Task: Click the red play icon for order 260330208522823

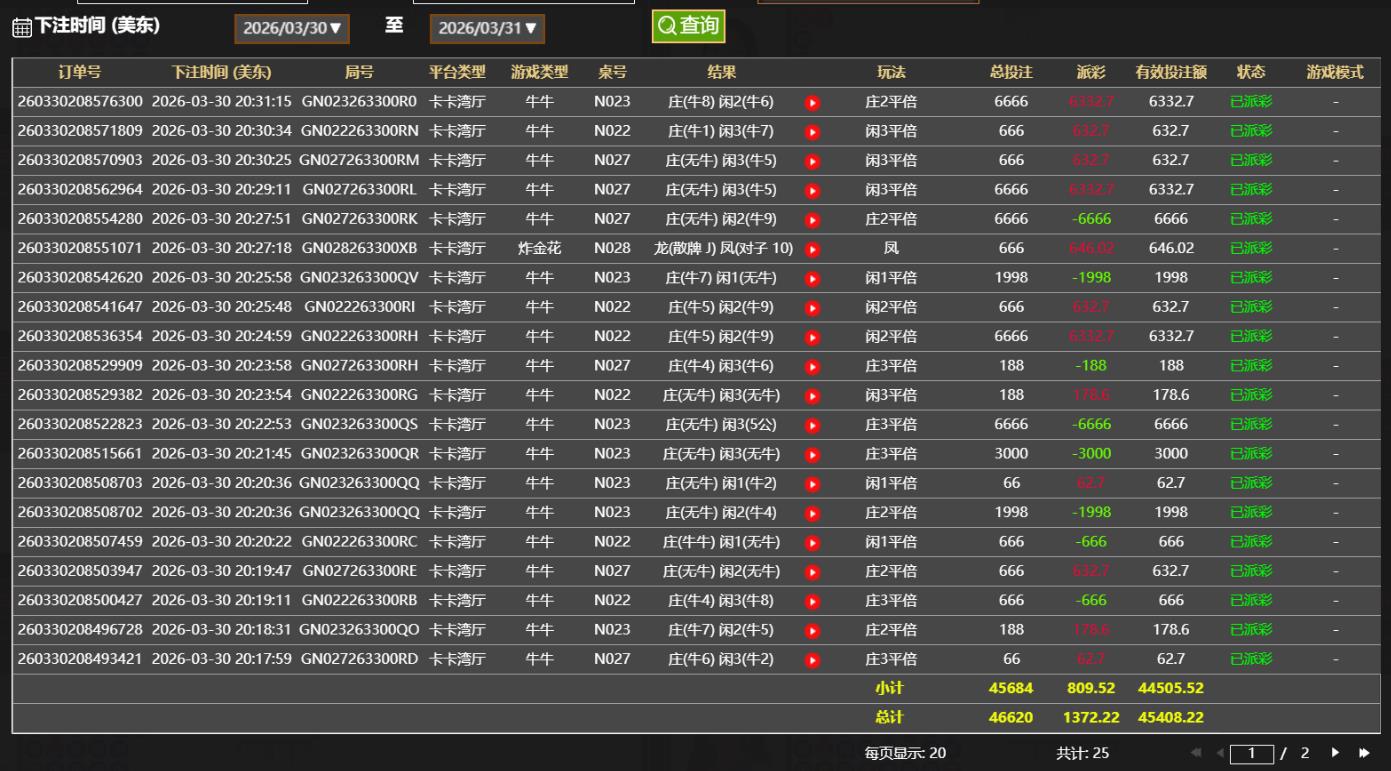Action: 813,425
